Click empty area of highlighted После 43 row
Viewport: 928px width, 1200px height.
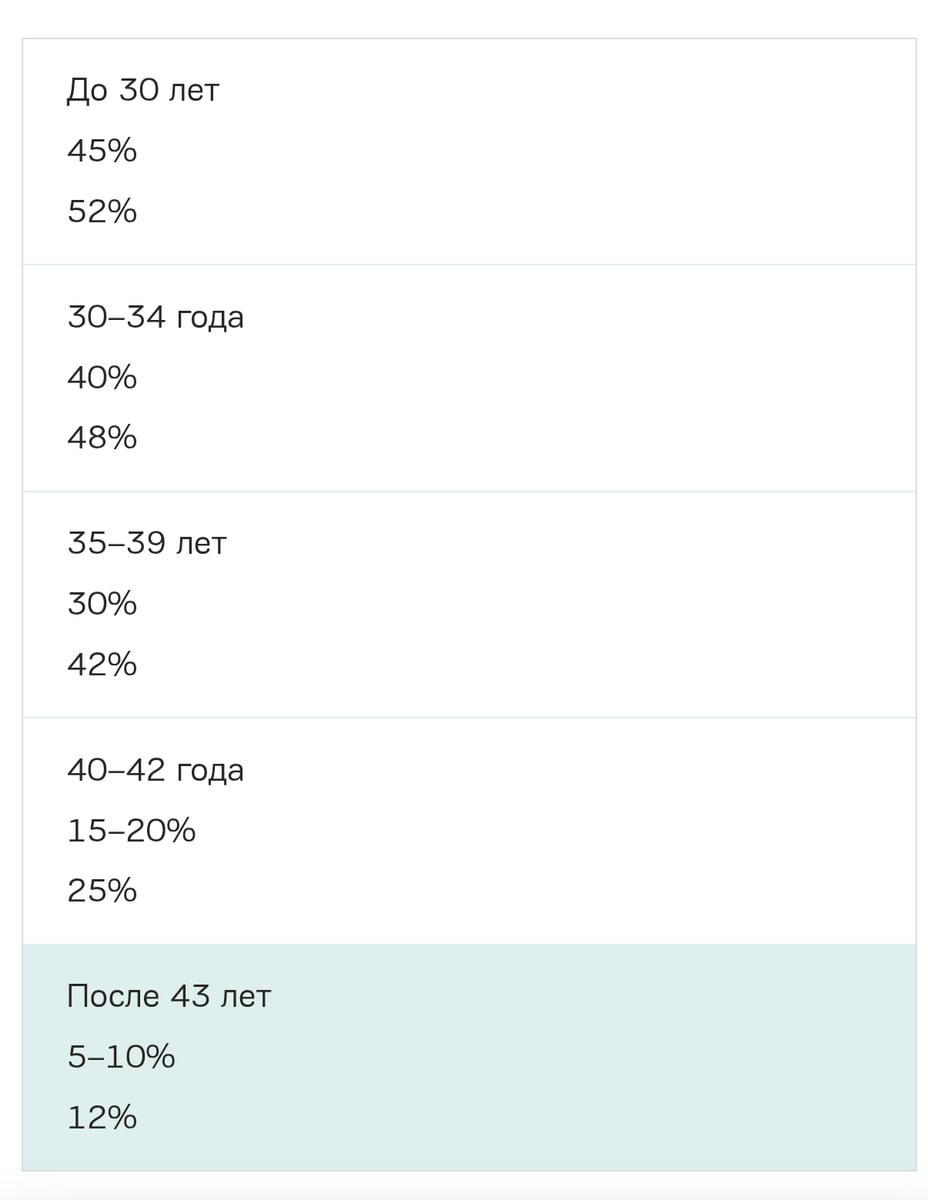click(x=600, y=1057)
